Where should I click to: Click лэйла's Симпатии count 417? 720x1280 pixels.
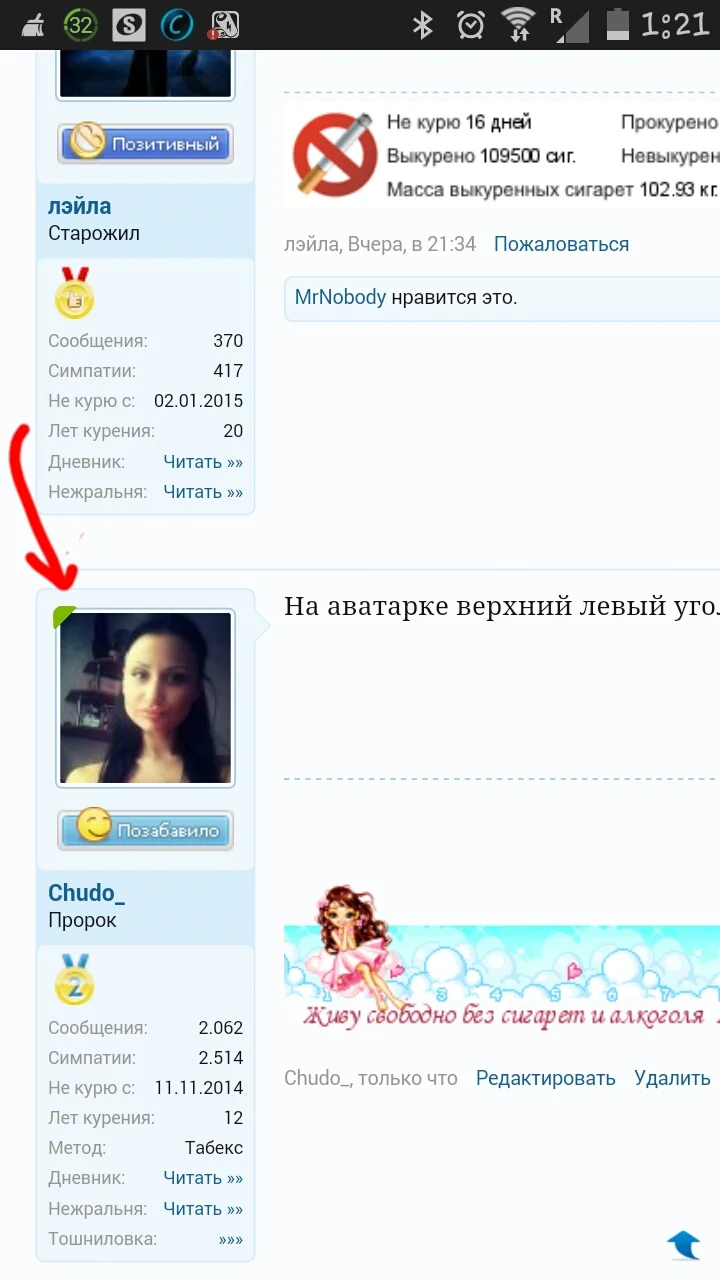tap(228, 371)
